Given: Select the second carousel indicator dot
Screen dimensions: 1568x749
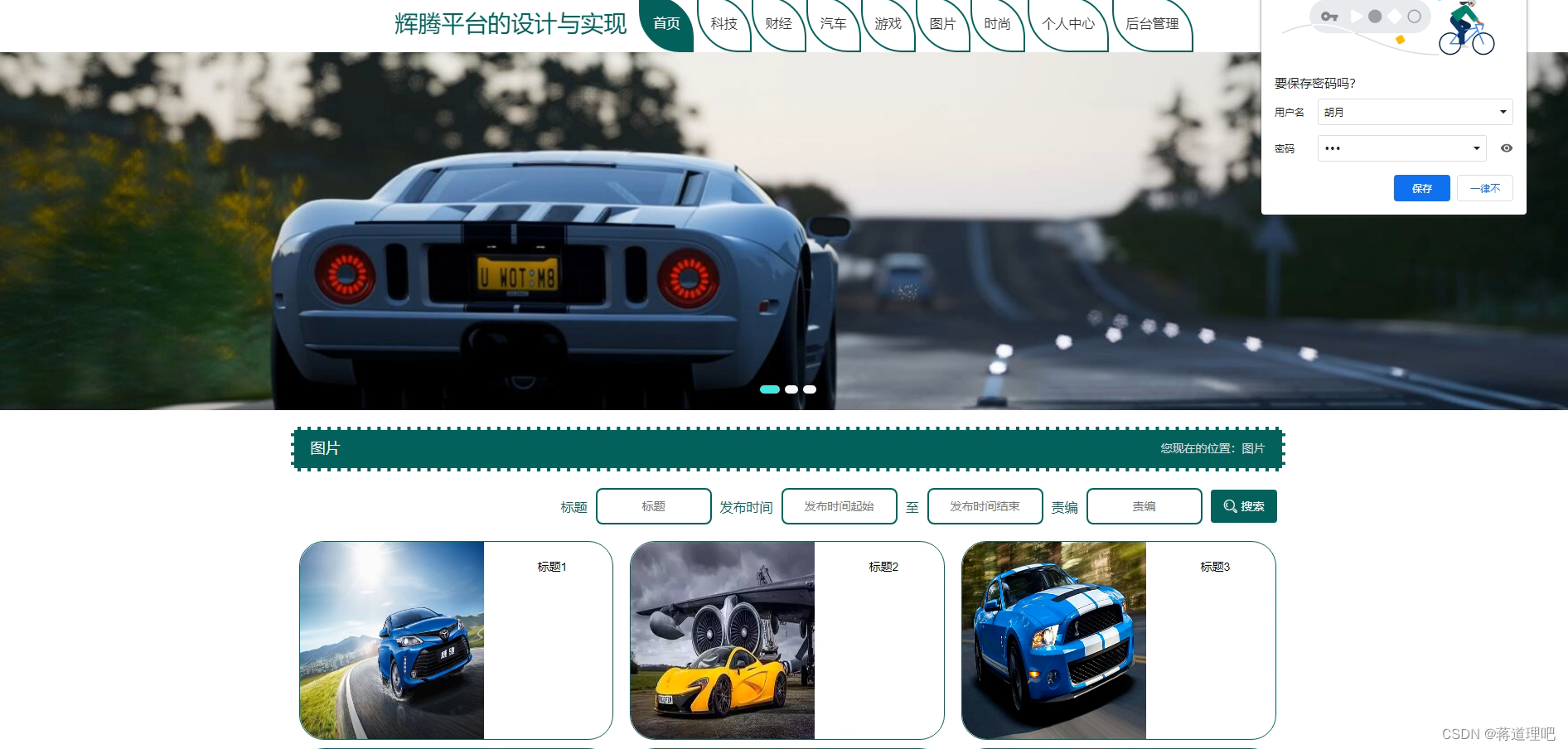Looking at the screenshot, I should click(x=791, y=389).
